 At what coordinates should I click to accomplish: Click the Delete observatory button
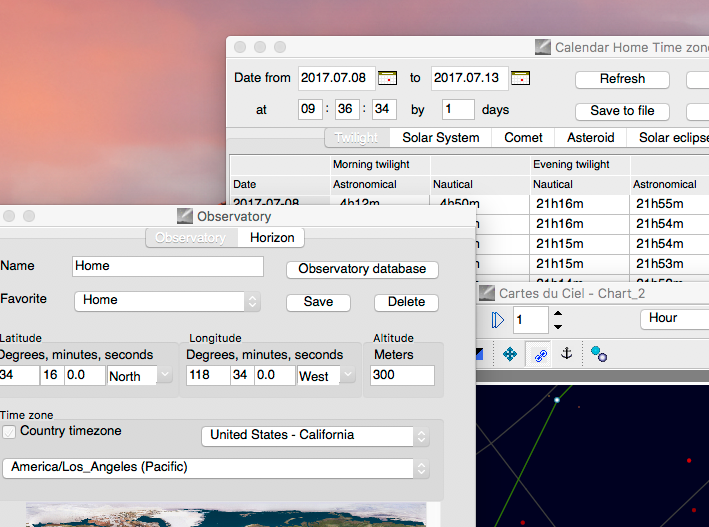[406, 302]
